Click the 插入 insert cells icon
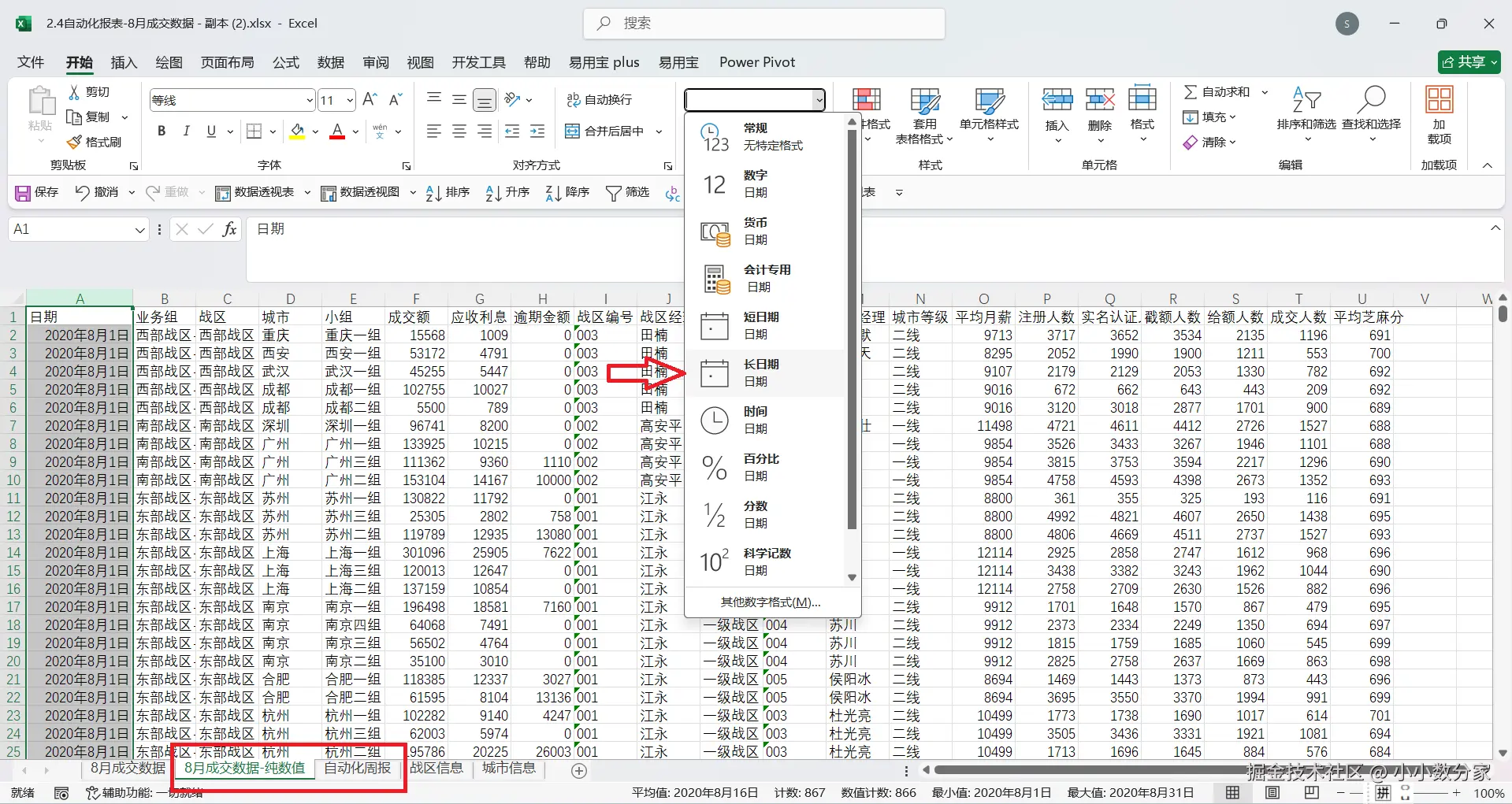The height and width of the screenshot is (804, 1512). pos(1057,99)
